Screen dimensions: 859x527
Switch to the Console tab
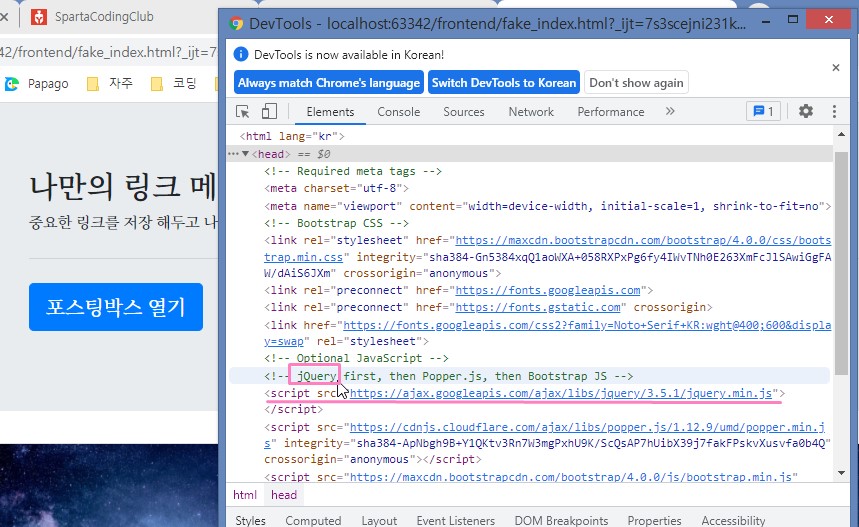398,112
